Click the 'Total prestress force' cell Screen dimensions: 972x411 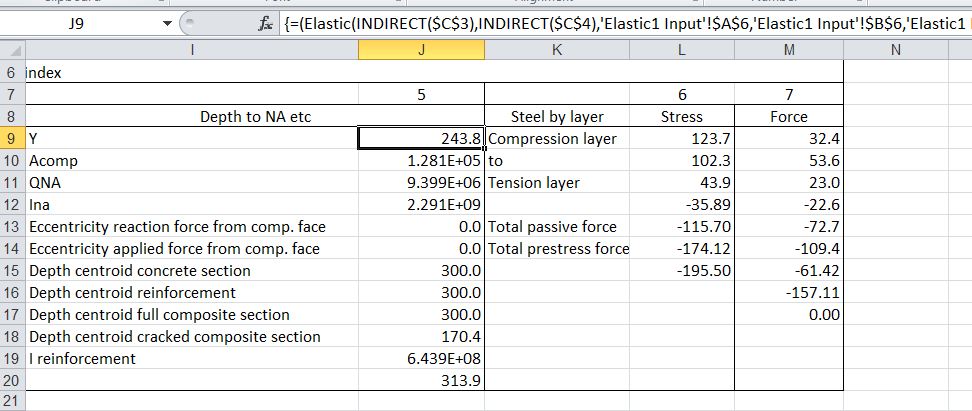point(557,248)
